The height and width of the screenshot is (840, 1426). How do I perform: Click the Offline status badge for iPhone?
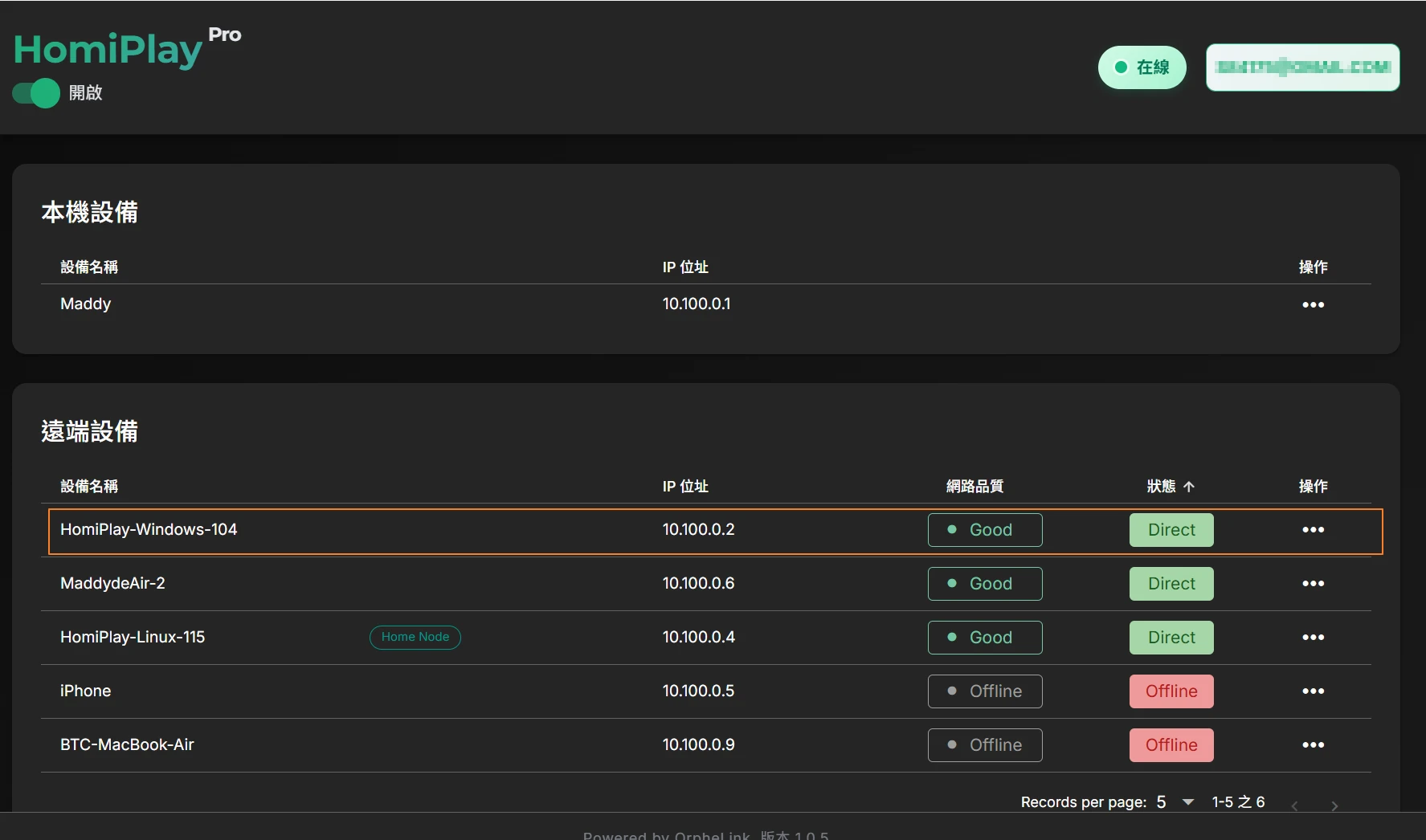pyautogui.click(x=1171, y=691)
